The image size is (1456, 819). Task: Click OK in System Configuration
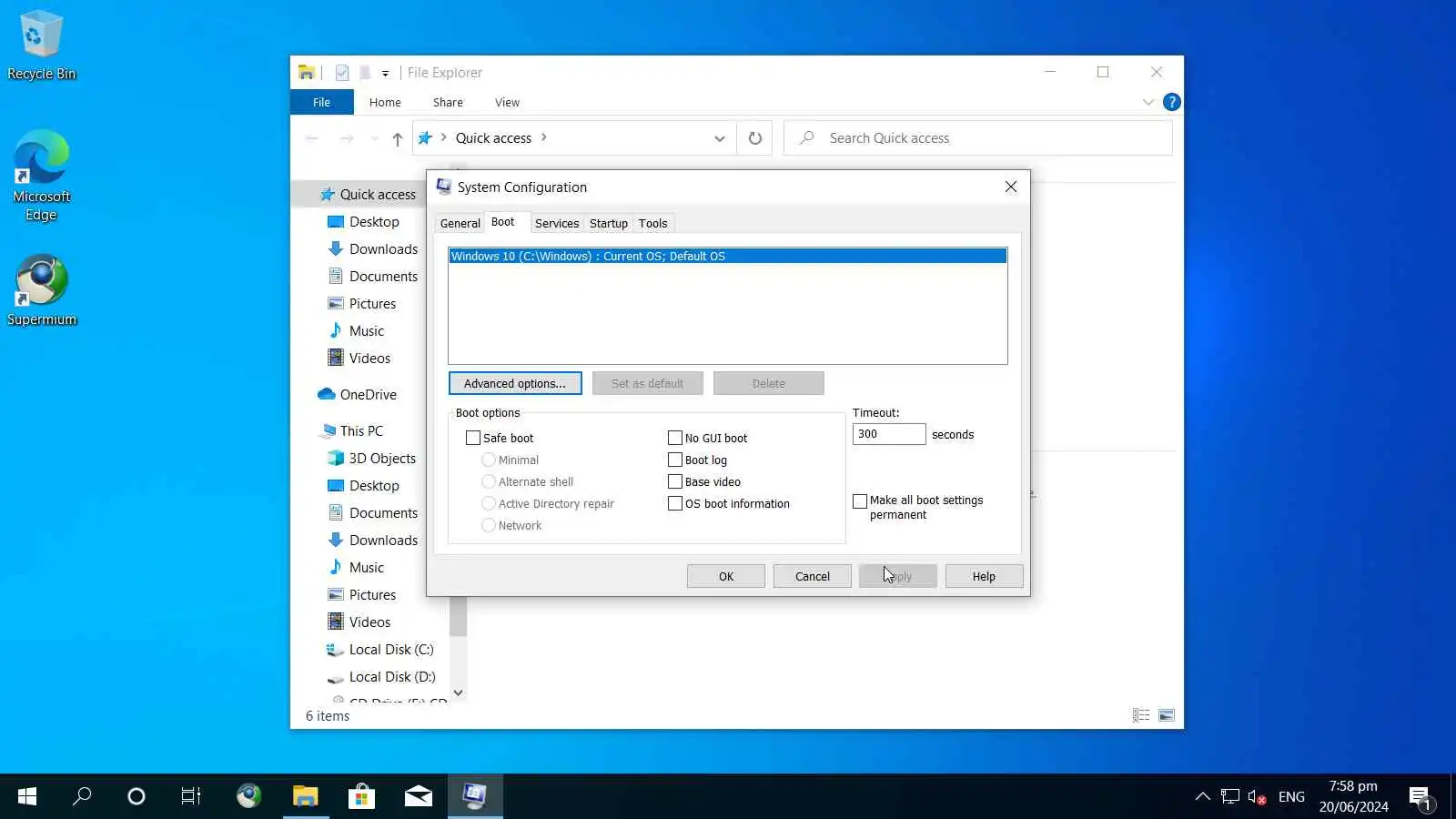point(726,576)
